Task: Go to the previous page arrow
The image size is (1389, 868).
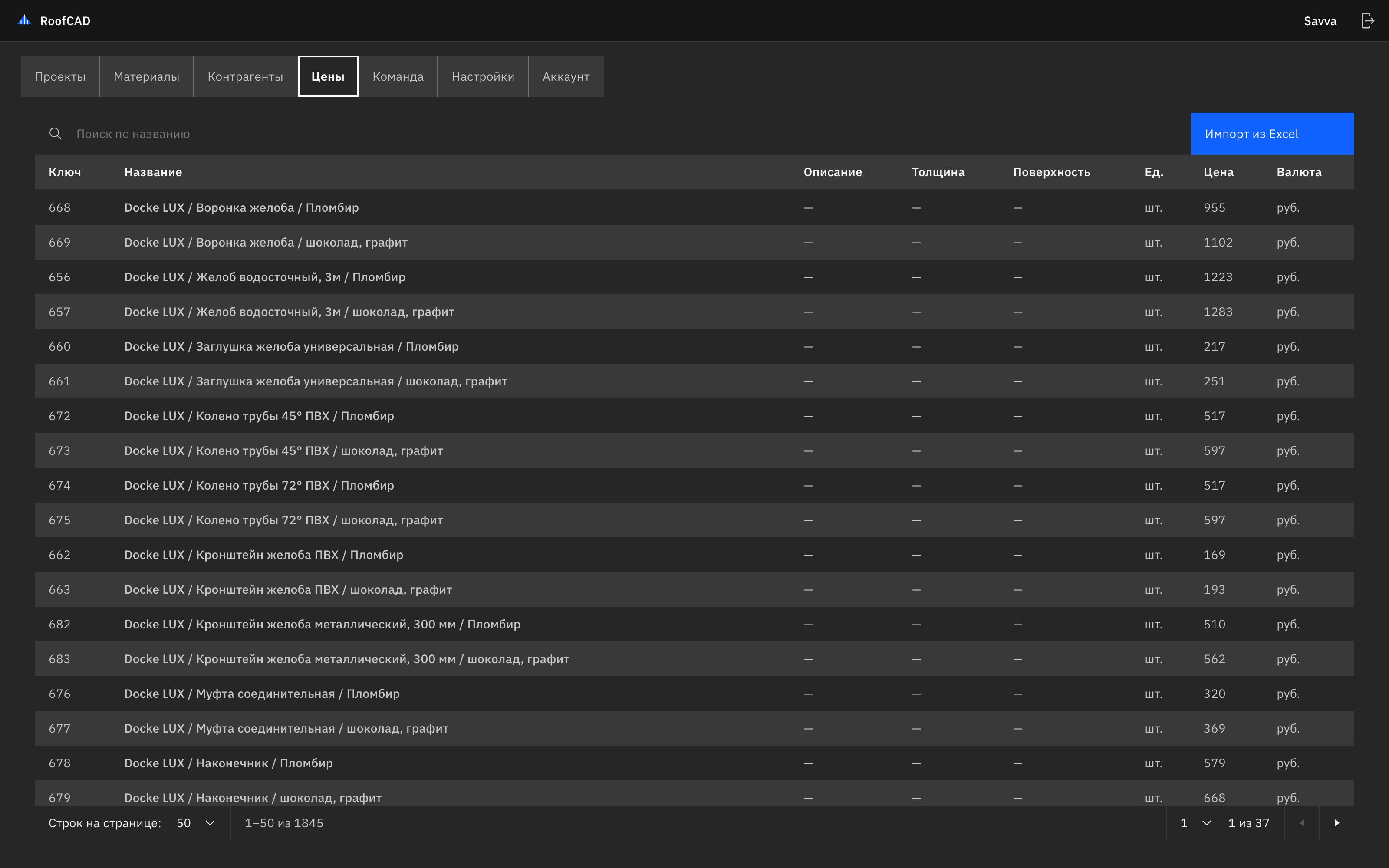Action: coord(1302,823)
